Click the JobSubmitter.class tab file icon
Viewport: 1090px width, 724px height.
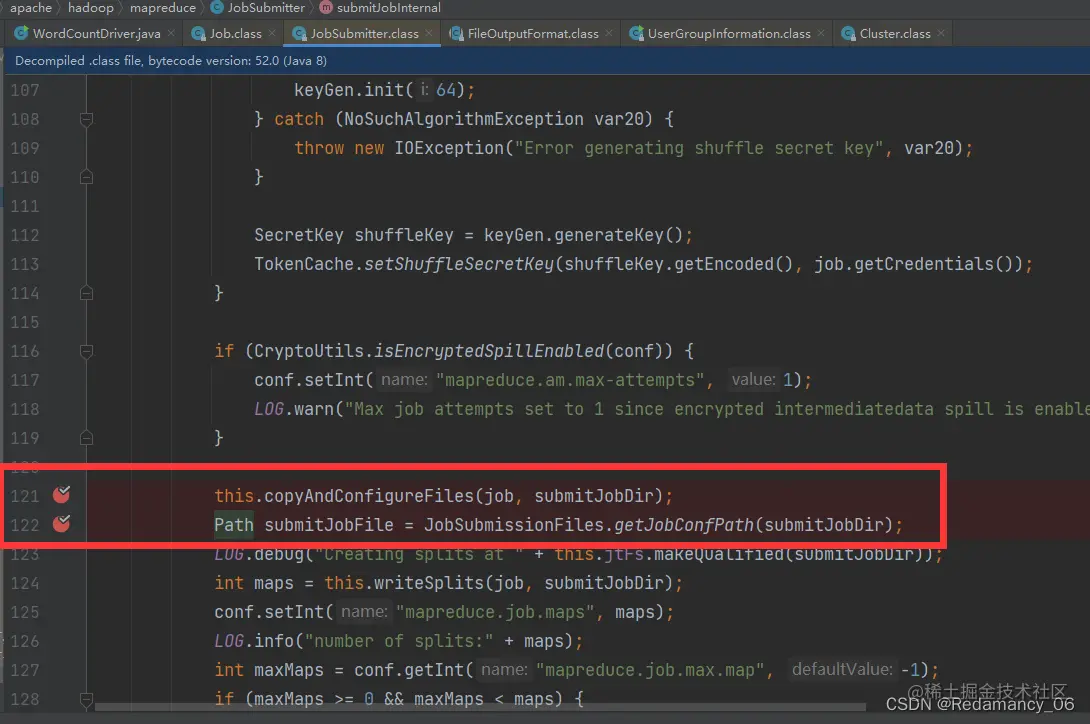pyautogui.click(x=300, y=33)
